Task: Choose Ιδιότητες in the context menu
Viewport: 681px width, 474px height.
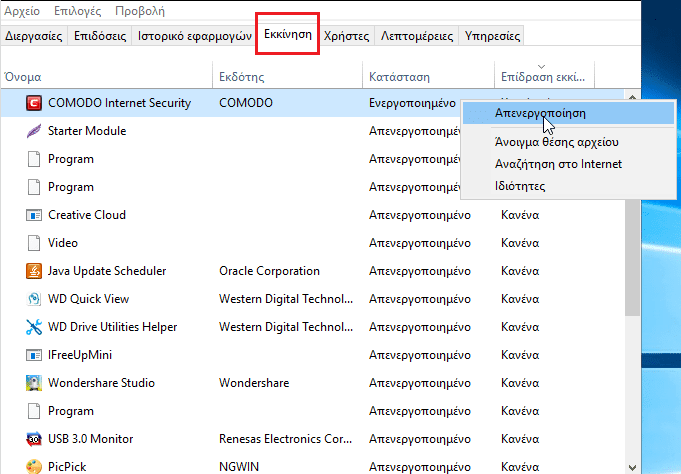Action: (x=568, y=186)
